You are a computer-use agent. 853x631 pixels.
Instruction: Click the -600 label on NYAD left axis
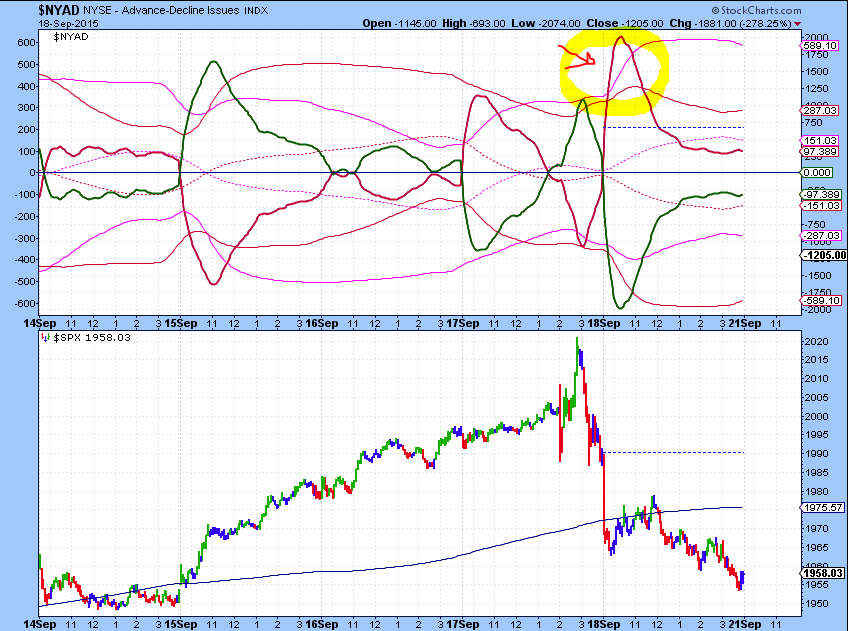click(23, 304)
